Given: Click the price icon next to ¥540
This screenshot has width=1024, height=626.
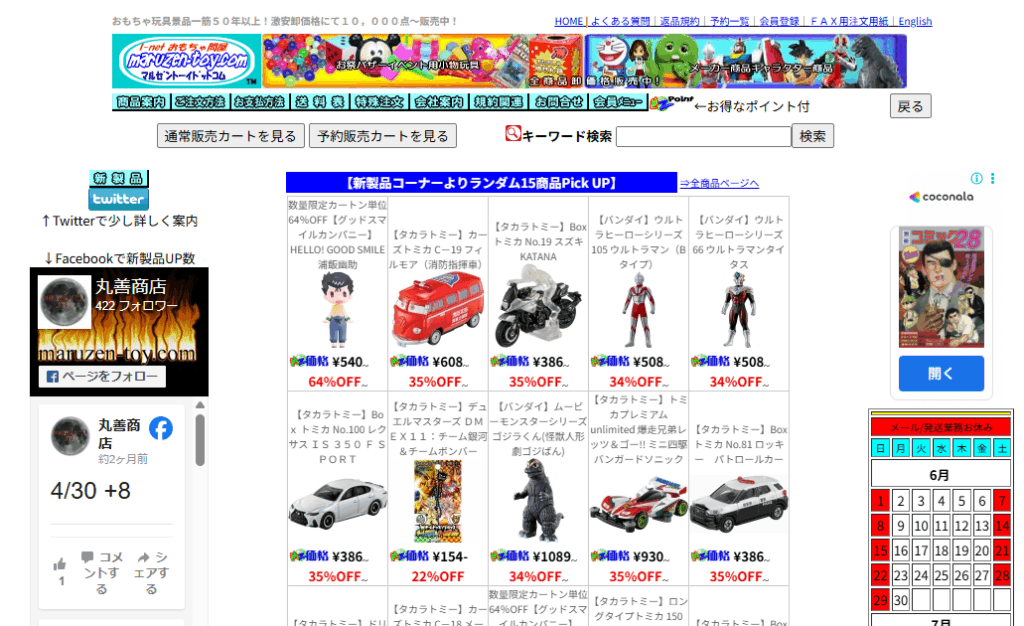Looking at the screenshot, I should (309, 361).
